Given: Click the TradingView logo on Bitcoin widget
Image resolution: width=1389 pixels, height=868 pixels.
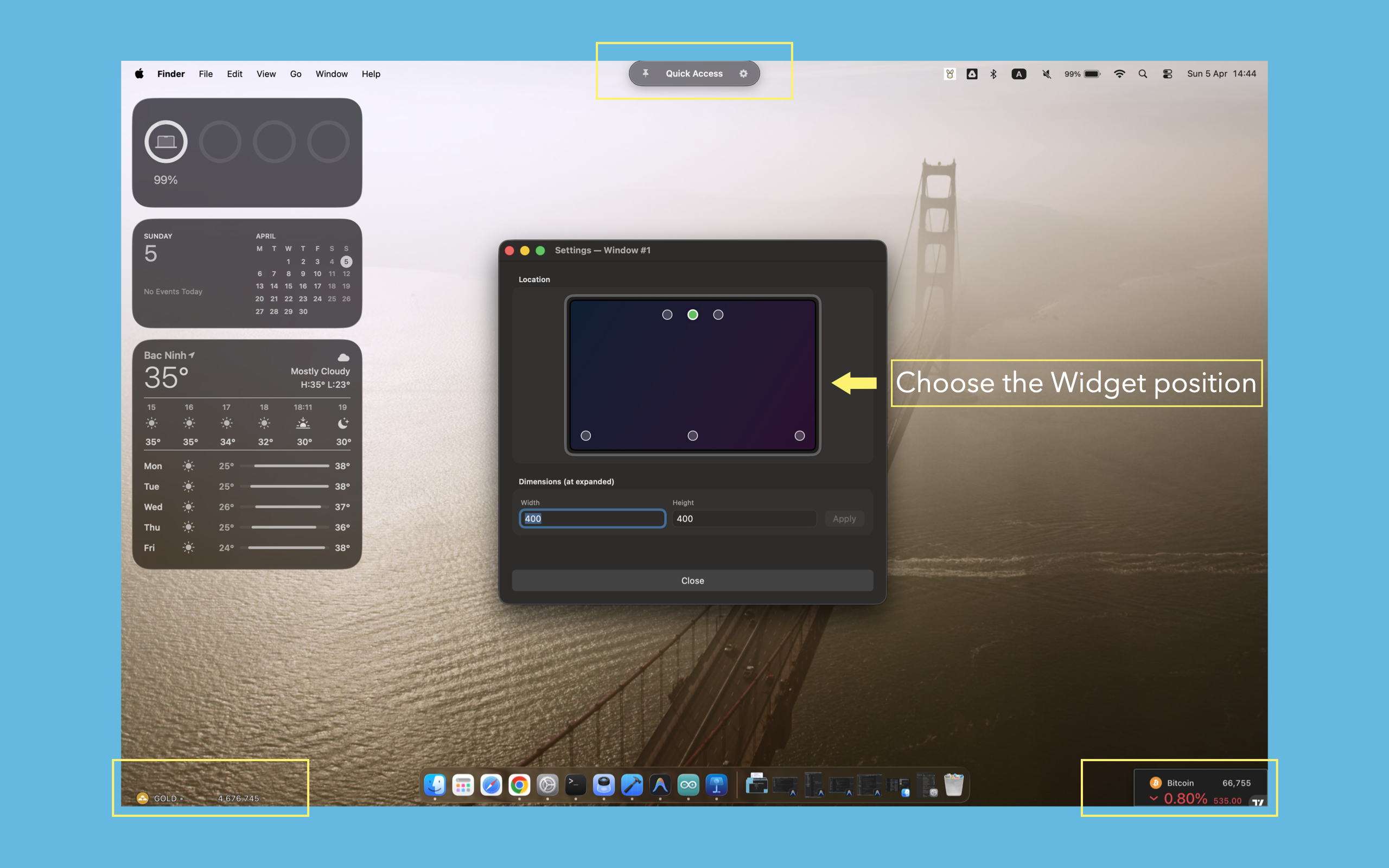Looking at the screenshot, I should (1257, 801).
